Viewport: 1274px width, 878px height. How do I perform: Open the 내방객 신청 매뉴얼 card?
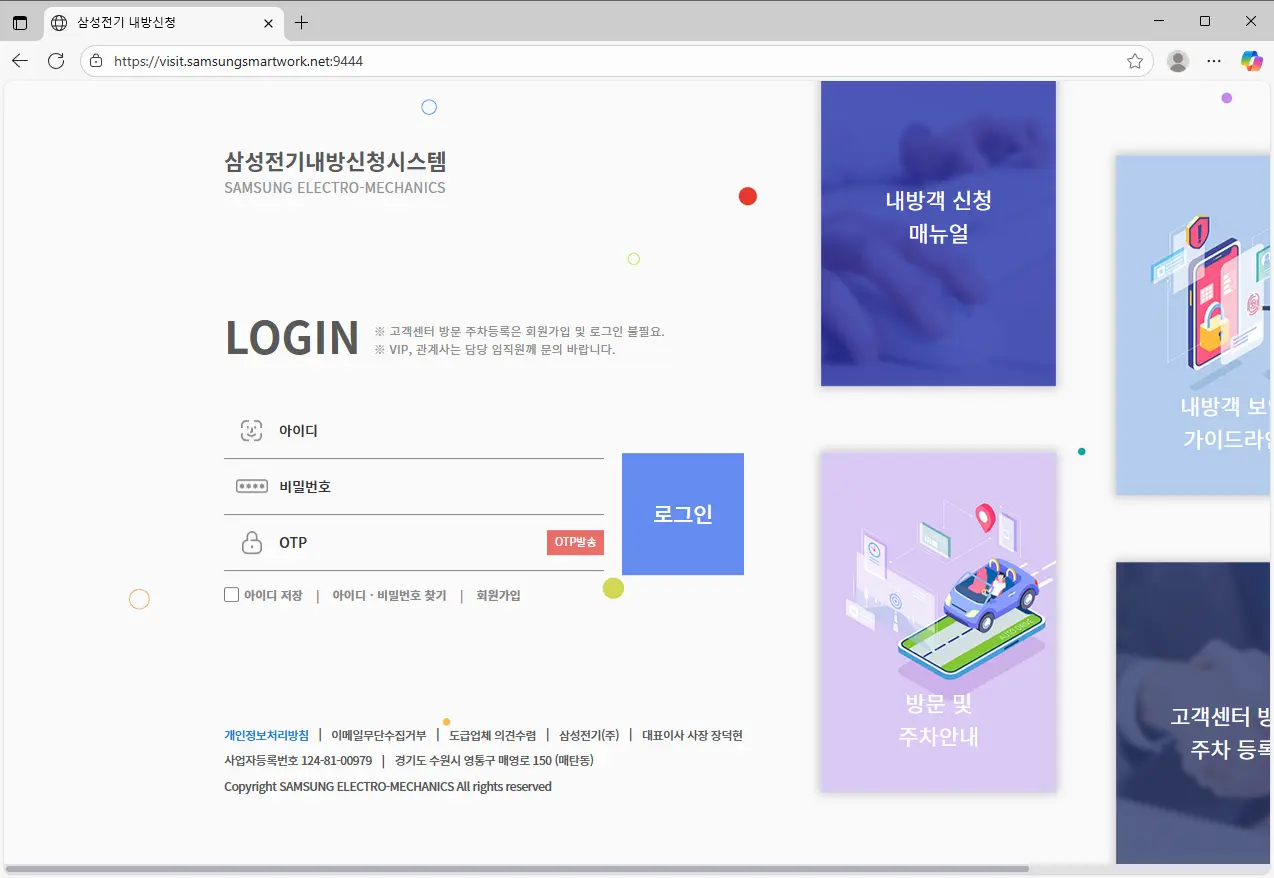(x=938, y=233)
